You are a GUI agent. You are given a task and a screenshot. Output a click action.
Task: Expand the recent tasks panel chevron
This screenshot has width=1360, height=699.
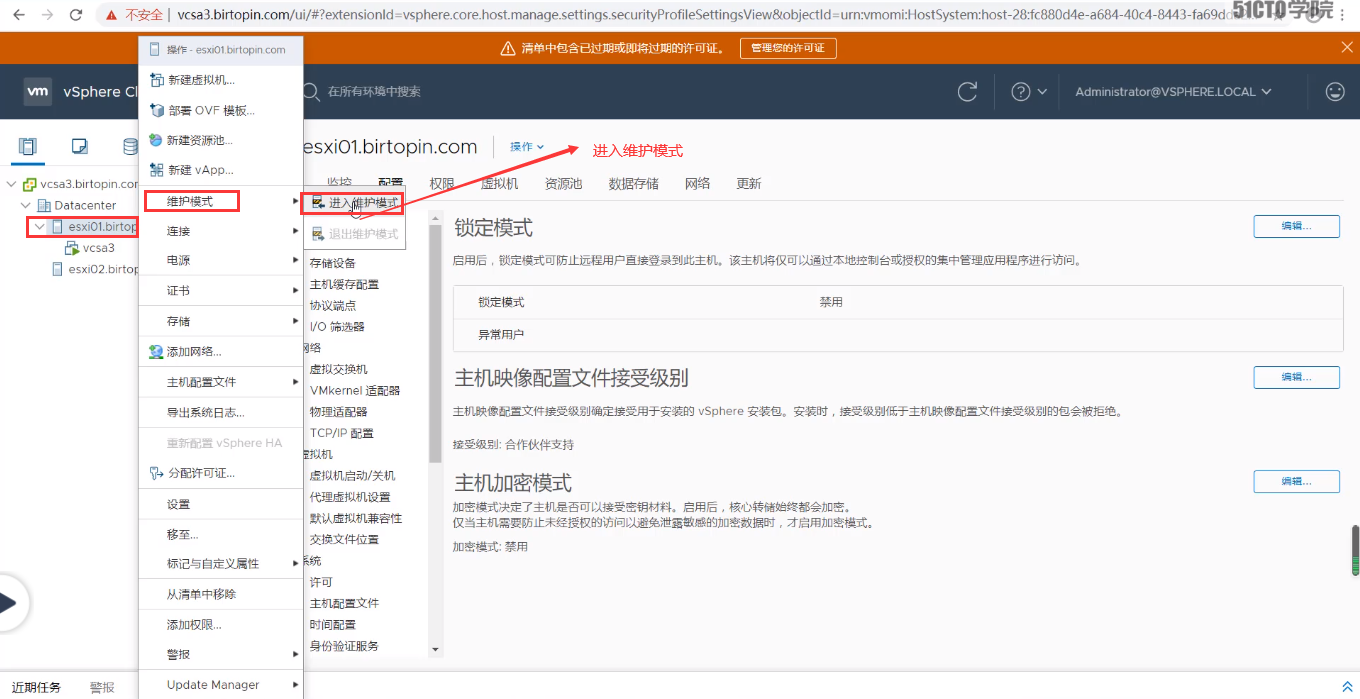click(1346, 687)
